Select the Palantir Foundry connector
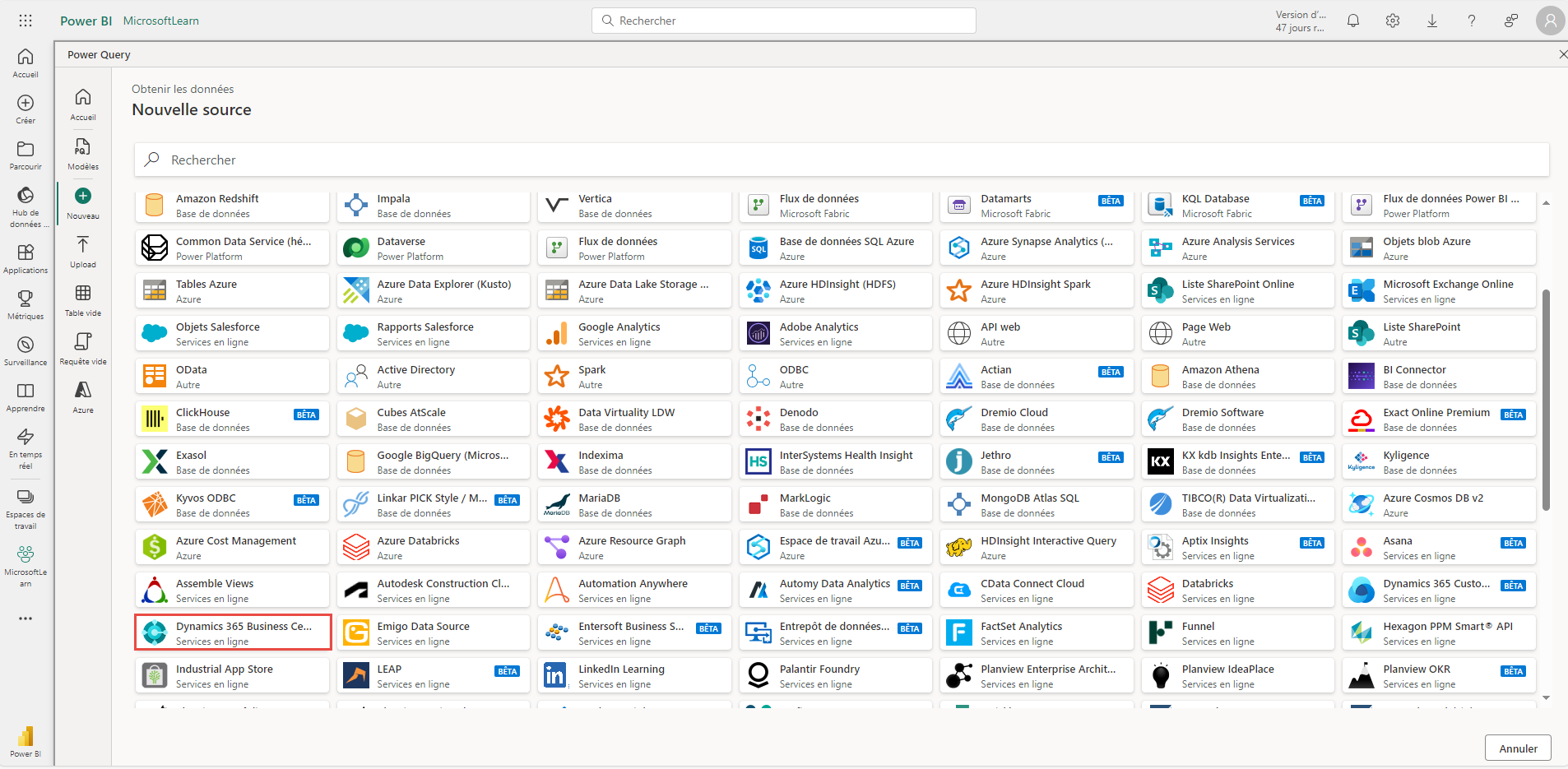Viewport: 1568px width, 769px height. (836, 675)
